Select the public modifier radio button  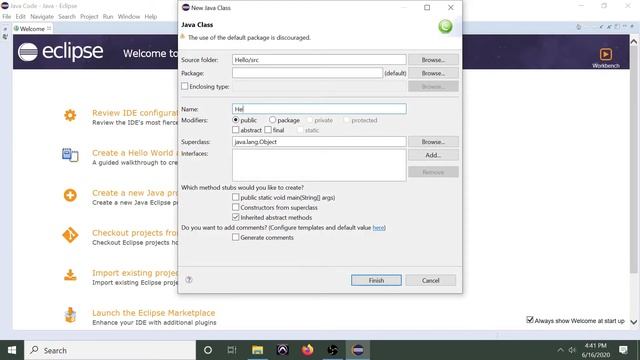pos(236,120)
